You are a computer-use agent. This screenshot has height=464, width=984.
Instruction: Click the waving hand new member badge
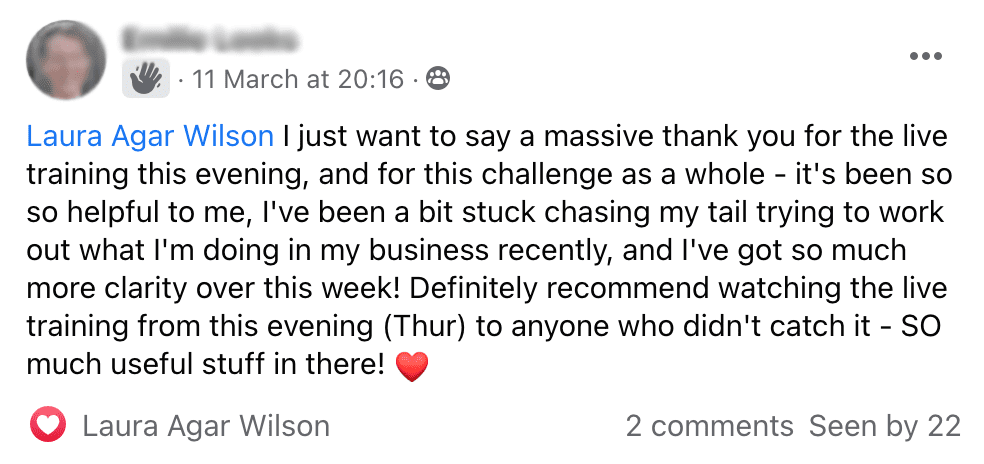(x=146, y=78)
